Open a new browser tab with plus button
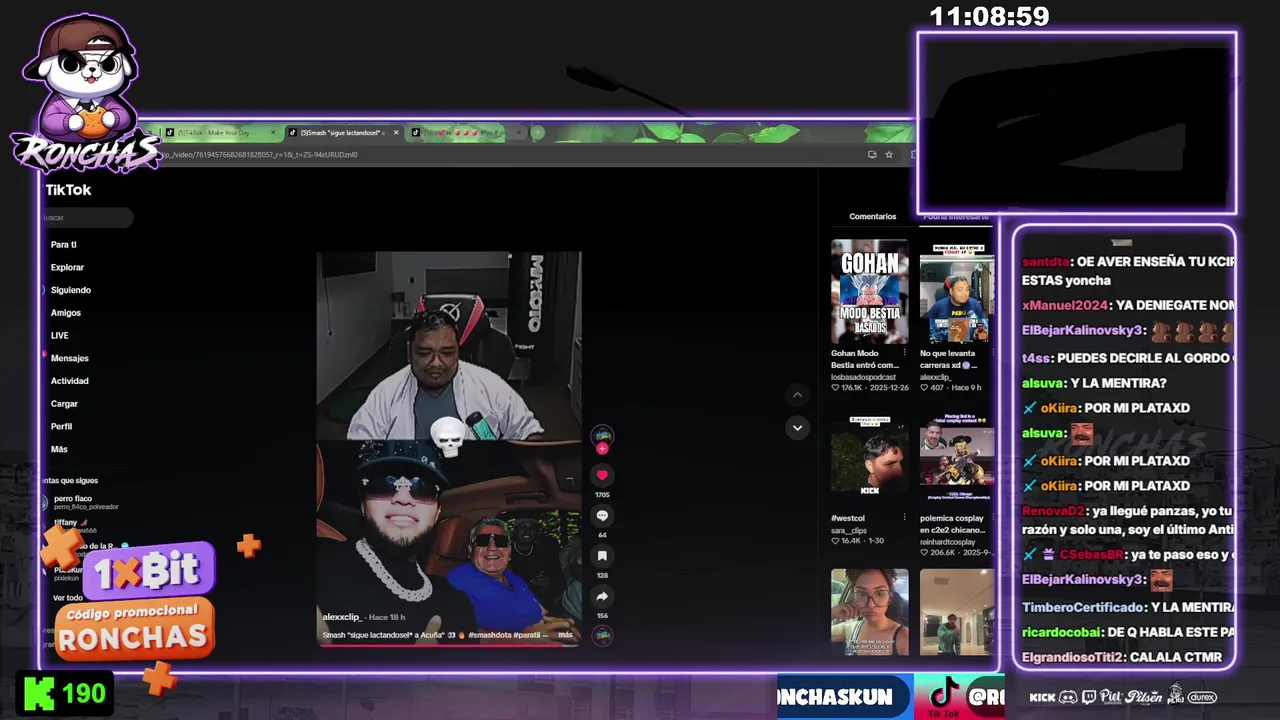 [538, 132]
